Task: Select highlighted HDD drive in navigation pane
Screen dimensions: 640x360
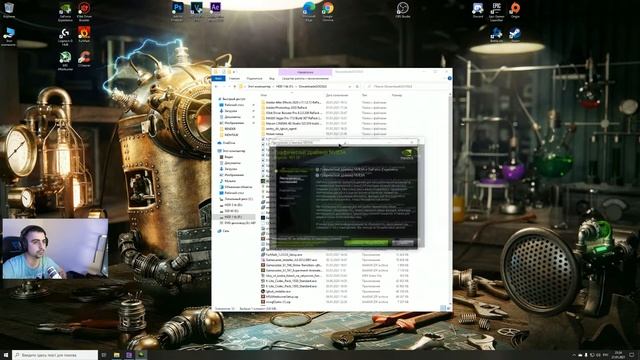Action: [x=233, y=217]
